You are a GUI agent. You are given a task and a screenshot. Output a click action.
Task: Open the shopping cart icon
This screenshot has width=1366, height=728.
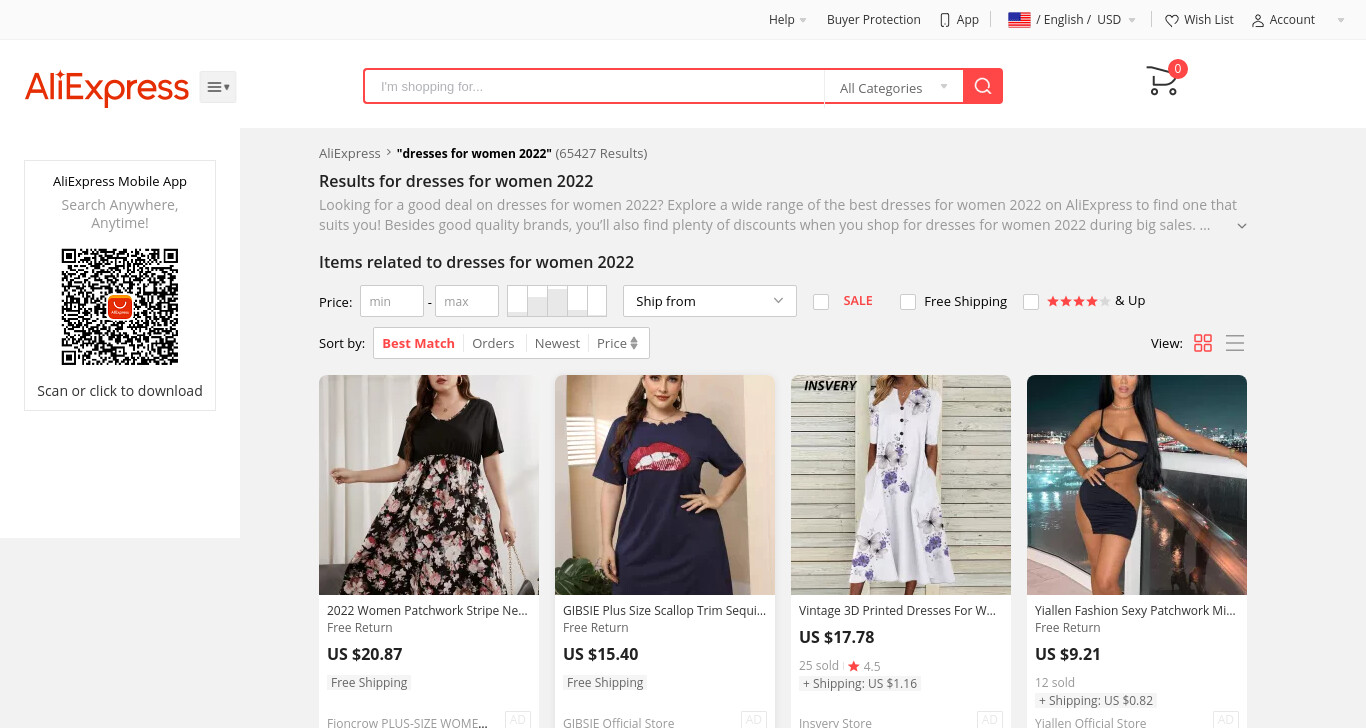point(1162,81)
